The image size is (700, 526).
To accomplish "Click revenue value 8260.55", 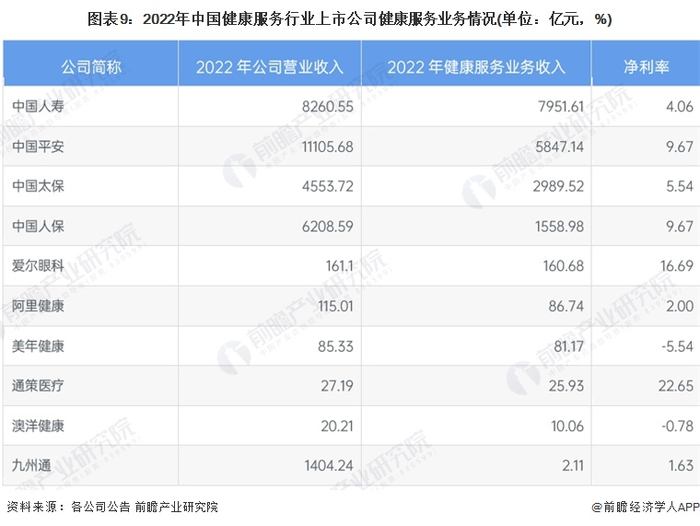I will click(327, 107).
